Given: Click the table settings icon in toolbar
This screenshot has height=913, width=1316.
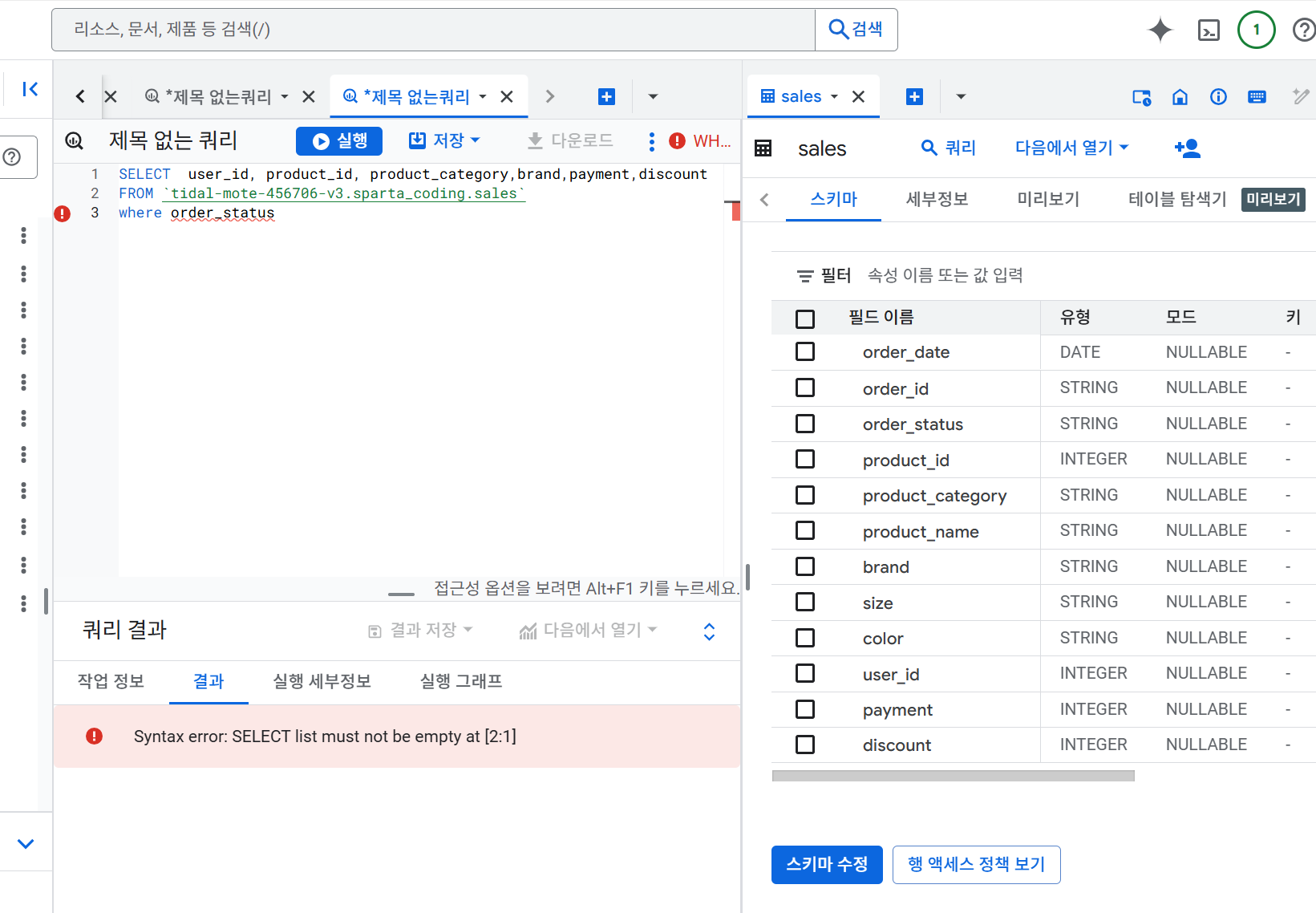Looking at the screenshot, I should click(1141, 97).
